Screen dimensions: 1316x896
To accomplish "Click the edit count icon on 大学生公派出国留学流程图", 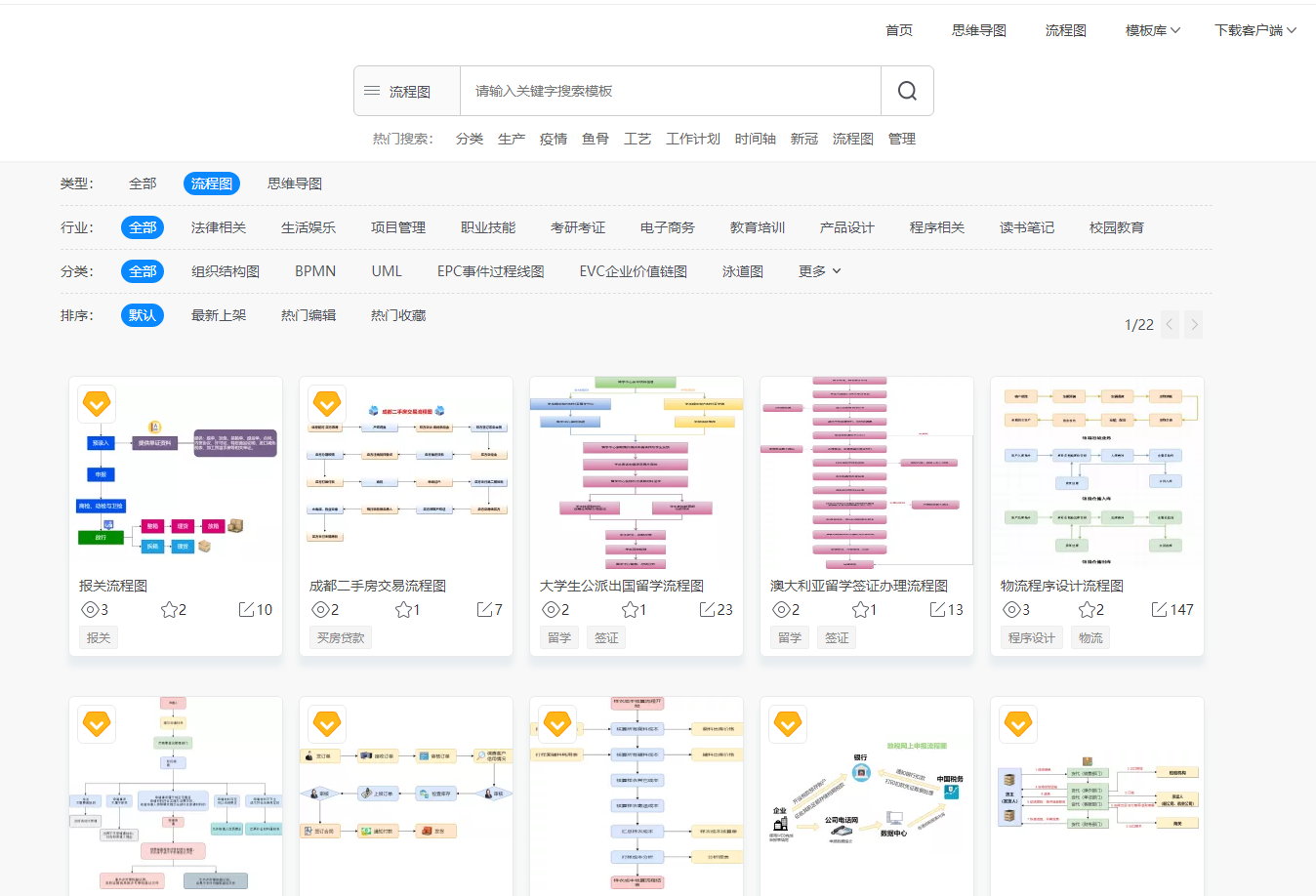I will point(706,609).
